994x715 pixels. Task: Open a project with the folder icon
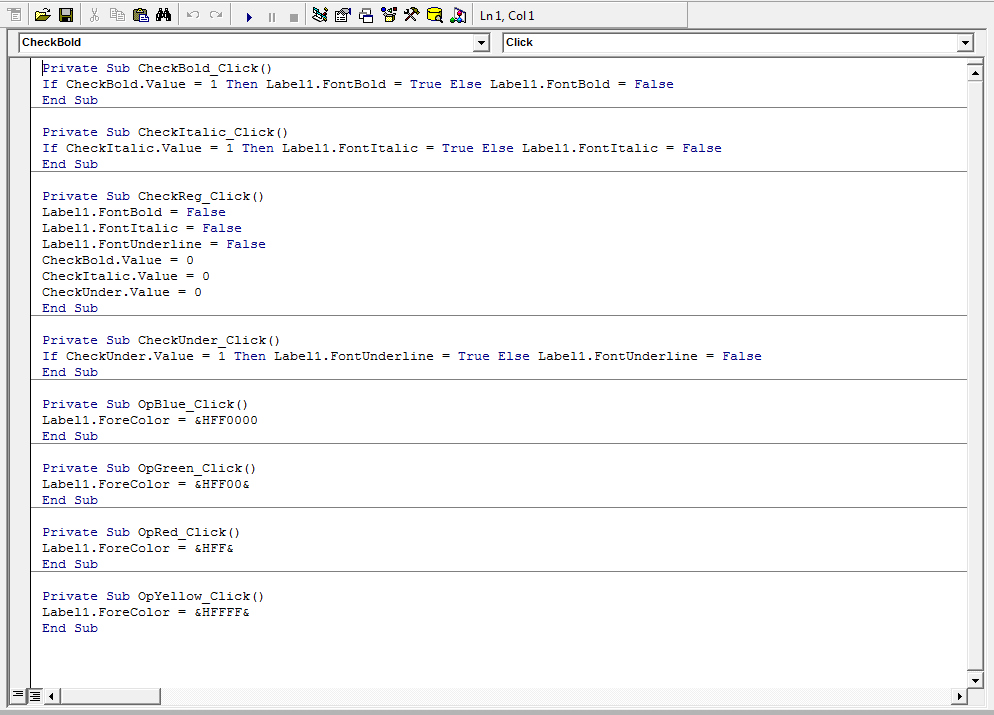coord(42,15)
